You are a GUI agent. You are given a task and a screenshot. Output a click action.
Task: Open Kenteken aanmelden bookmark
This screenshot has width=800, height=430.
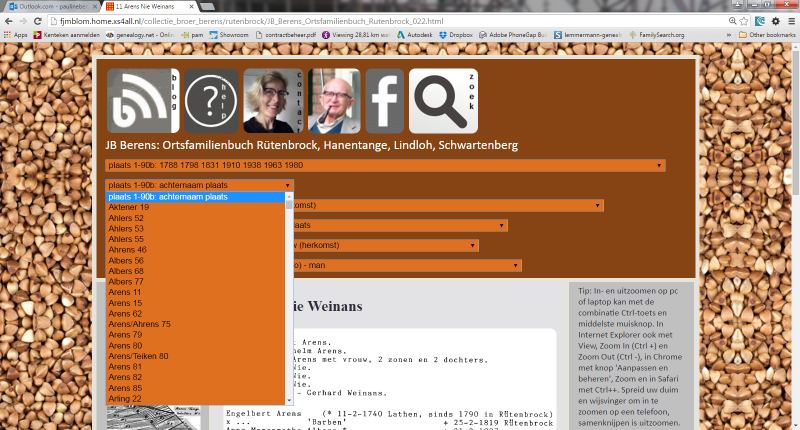(x=67, y=35)
